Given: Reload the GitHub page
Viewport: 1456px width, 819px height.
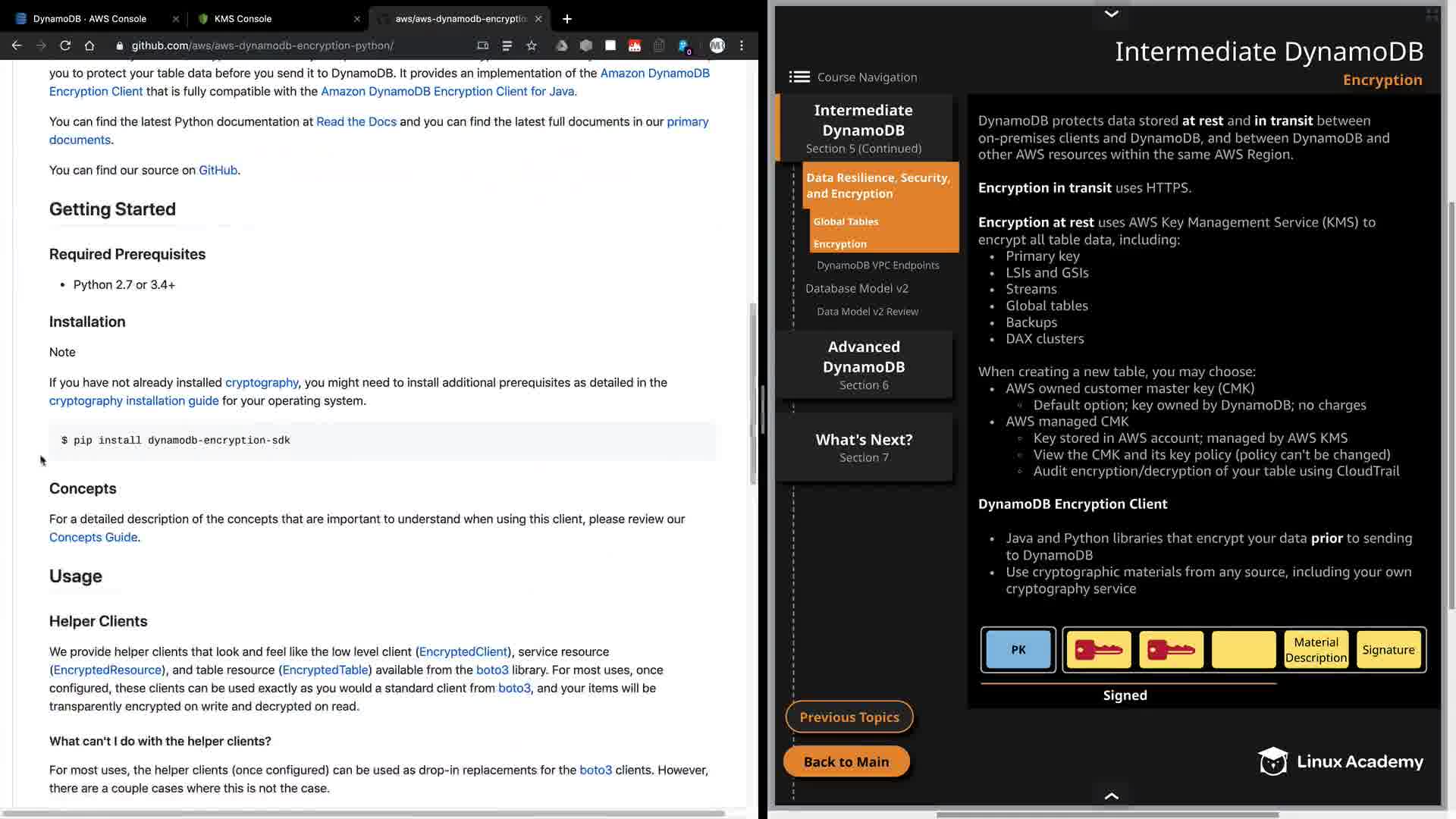Looking at the screenshot, I should [65, 45].
